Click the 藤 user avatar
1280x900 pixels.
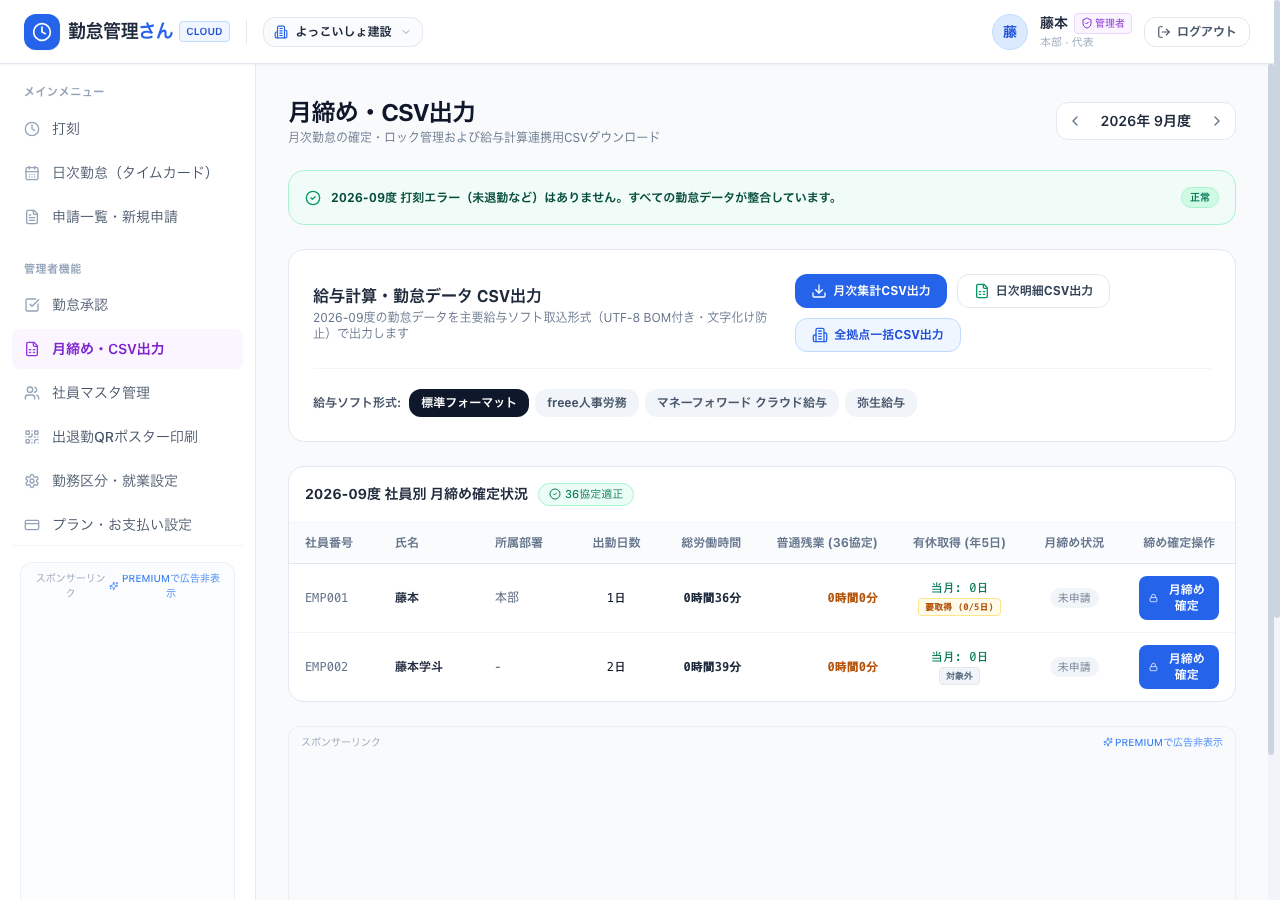click(x=1010, y=32)
